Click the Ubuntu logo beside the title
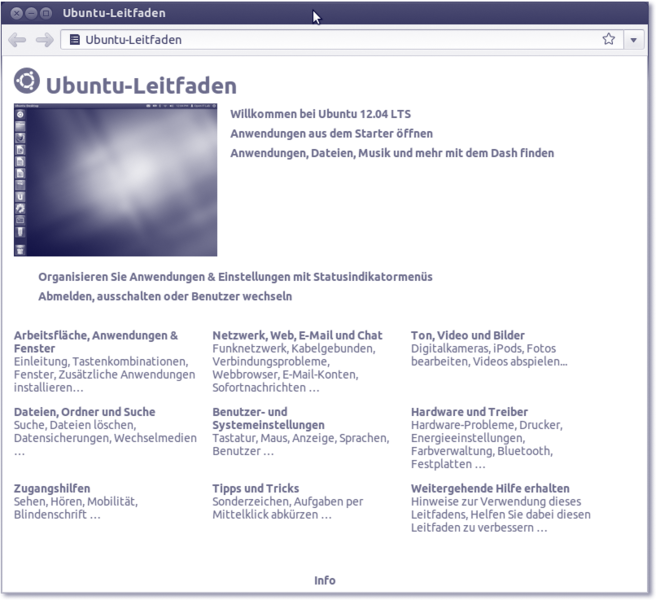The width and height of the screenshot is (656, 600). pyautogui.click(x=27, y=82)
